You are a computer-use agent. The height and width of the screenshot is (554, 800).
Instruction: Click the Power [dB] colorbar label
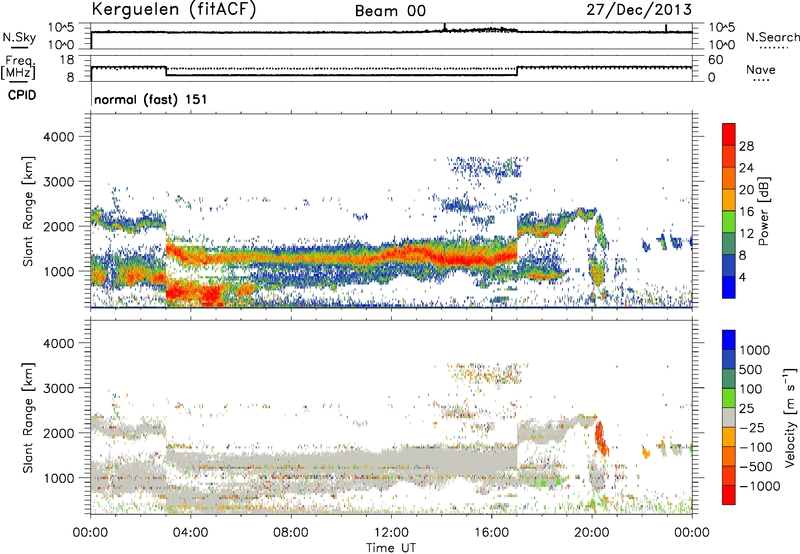763,211
